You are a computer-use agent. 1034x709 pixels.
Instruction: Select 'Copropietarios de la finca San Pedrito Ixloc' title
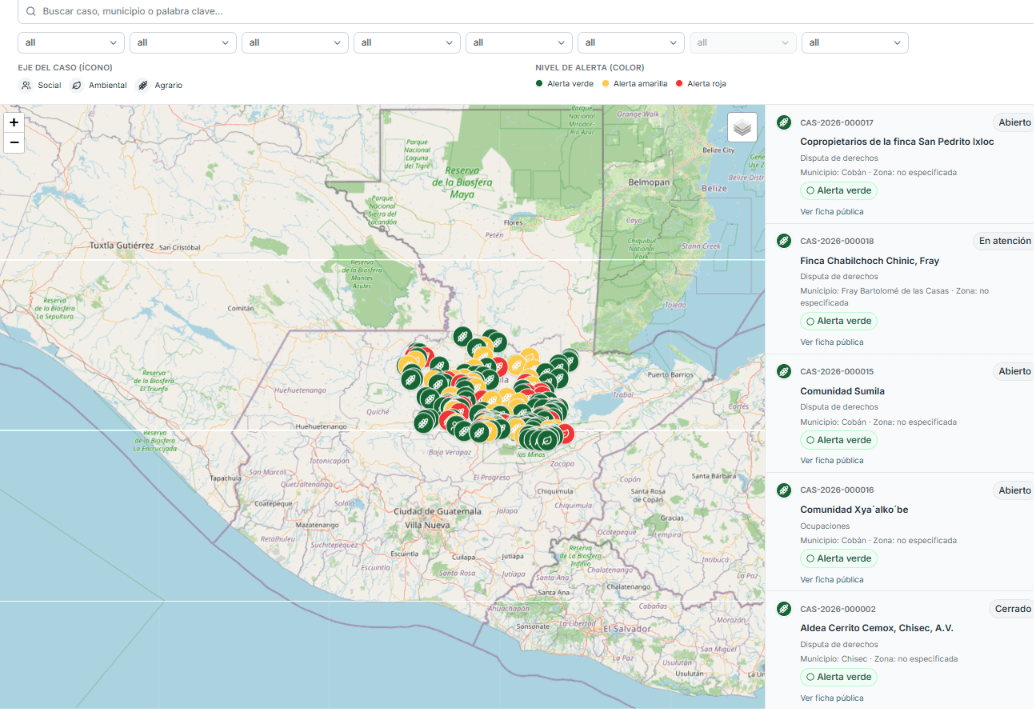897,142
